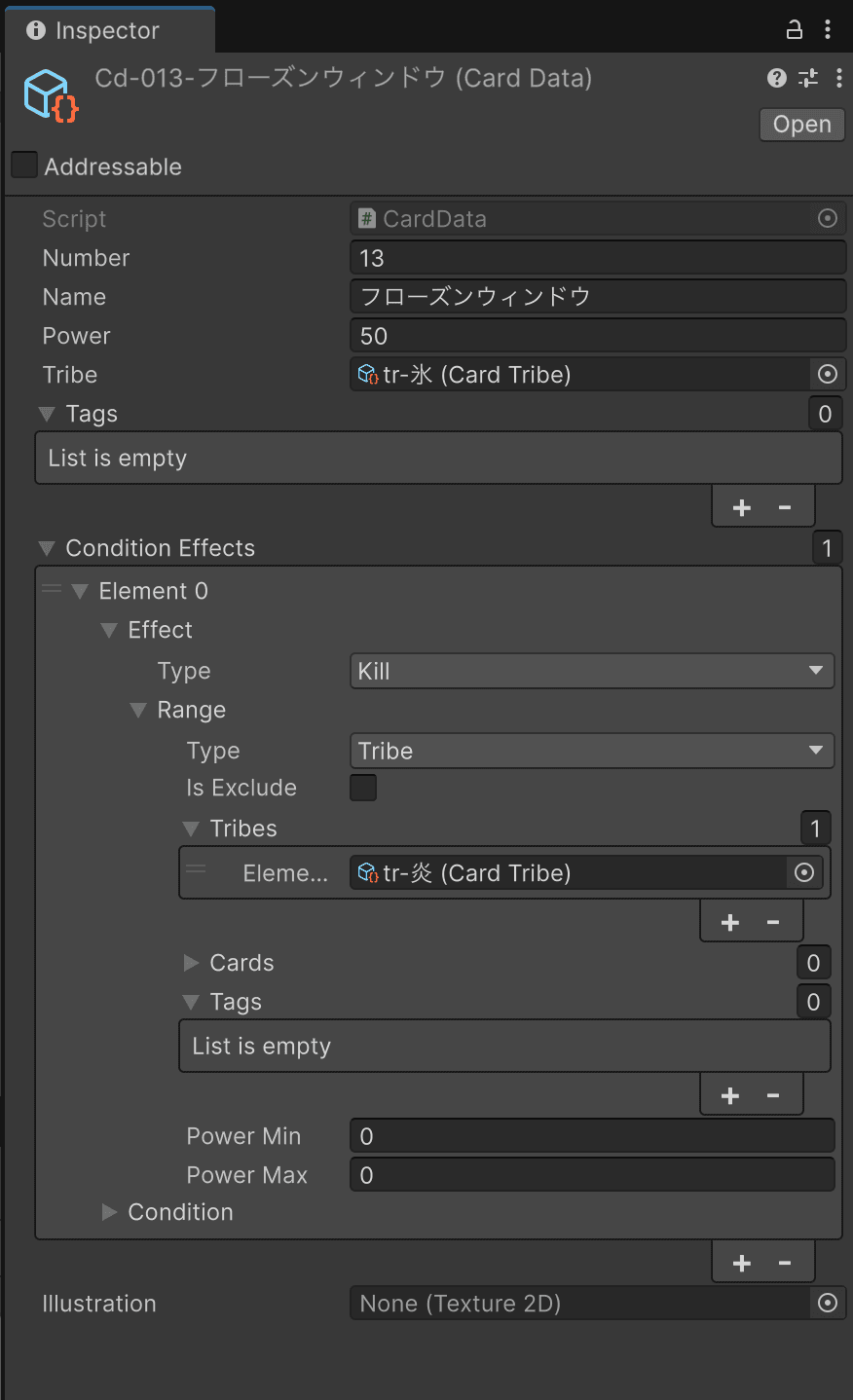The image size is (853, 1400).
Task: Expand the Condition foldout
Action: click(110, 1212)
